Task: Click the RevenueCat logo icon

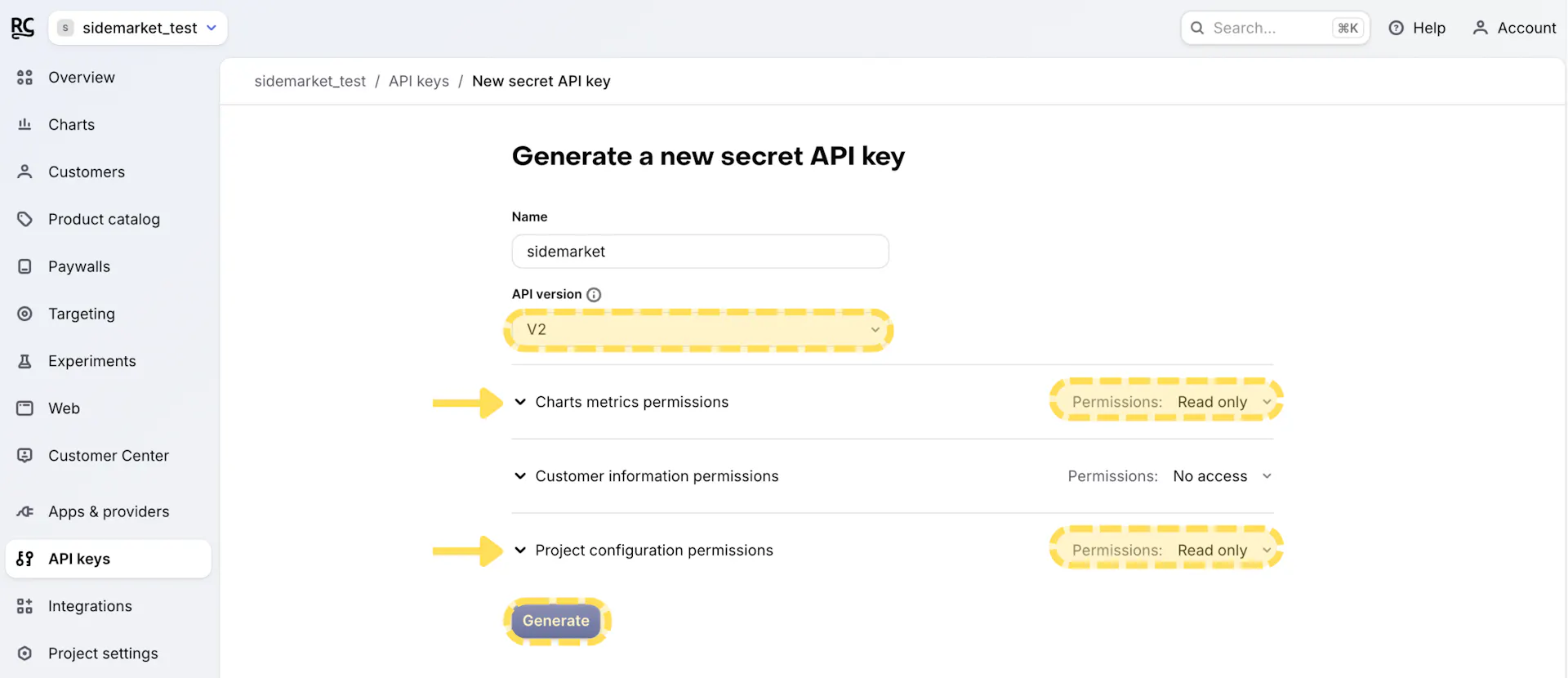Action: coord(23,28)
